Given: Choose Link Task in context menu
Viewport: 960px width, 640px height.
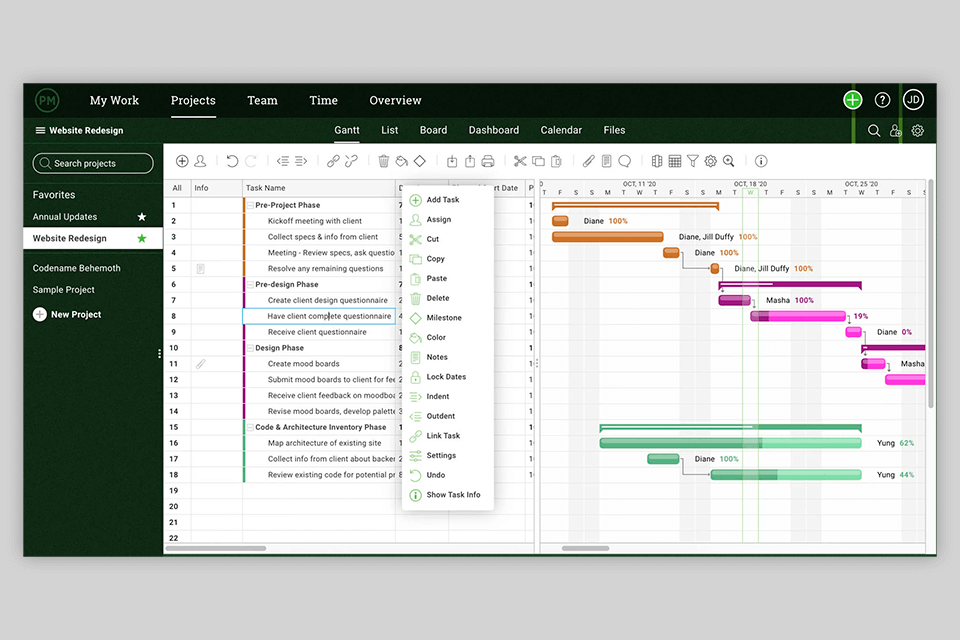Looking at the screenshot, I should [443, 435].
